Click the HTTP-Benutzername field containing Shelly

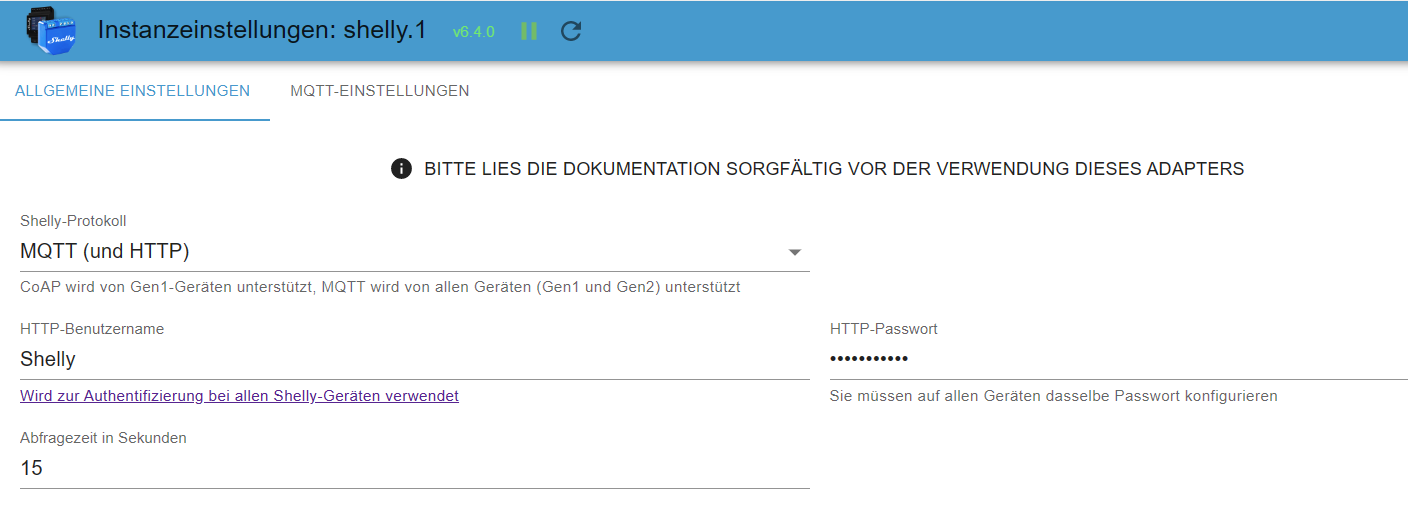(415, 359)
